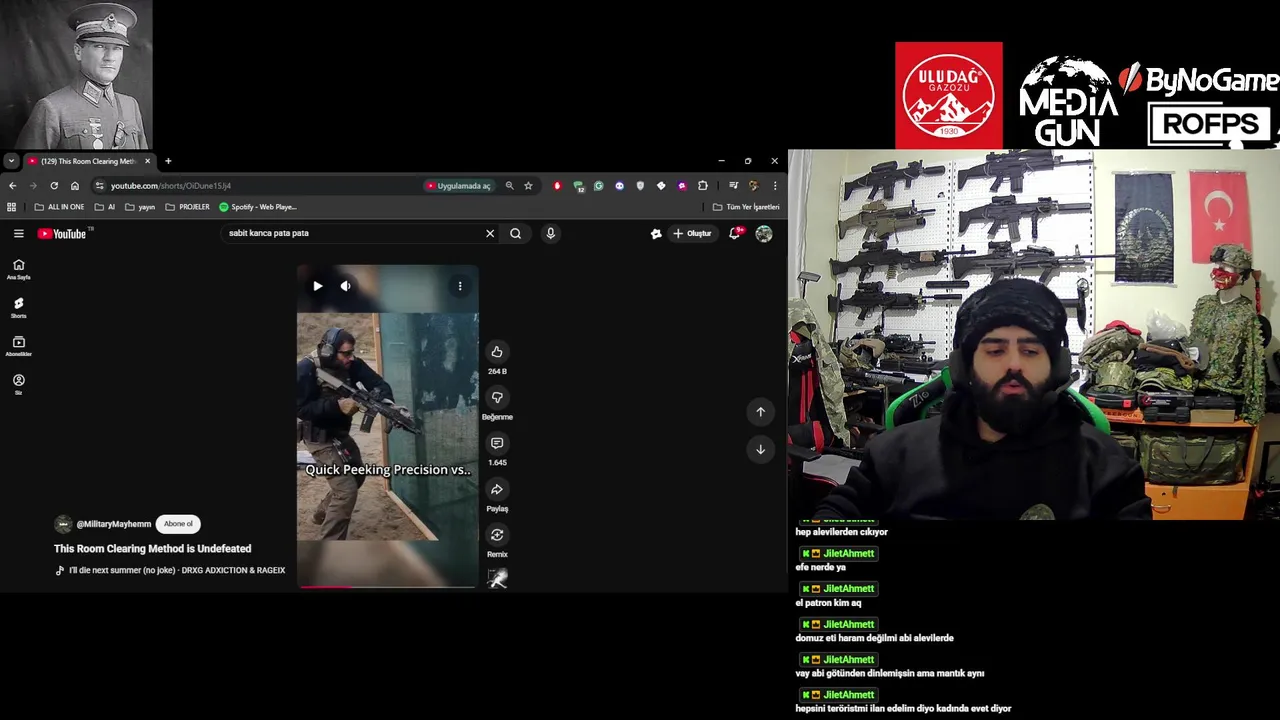1280x720 pixels.
Task: Dislike the Short with thumbs down
Action: point(497,398)
